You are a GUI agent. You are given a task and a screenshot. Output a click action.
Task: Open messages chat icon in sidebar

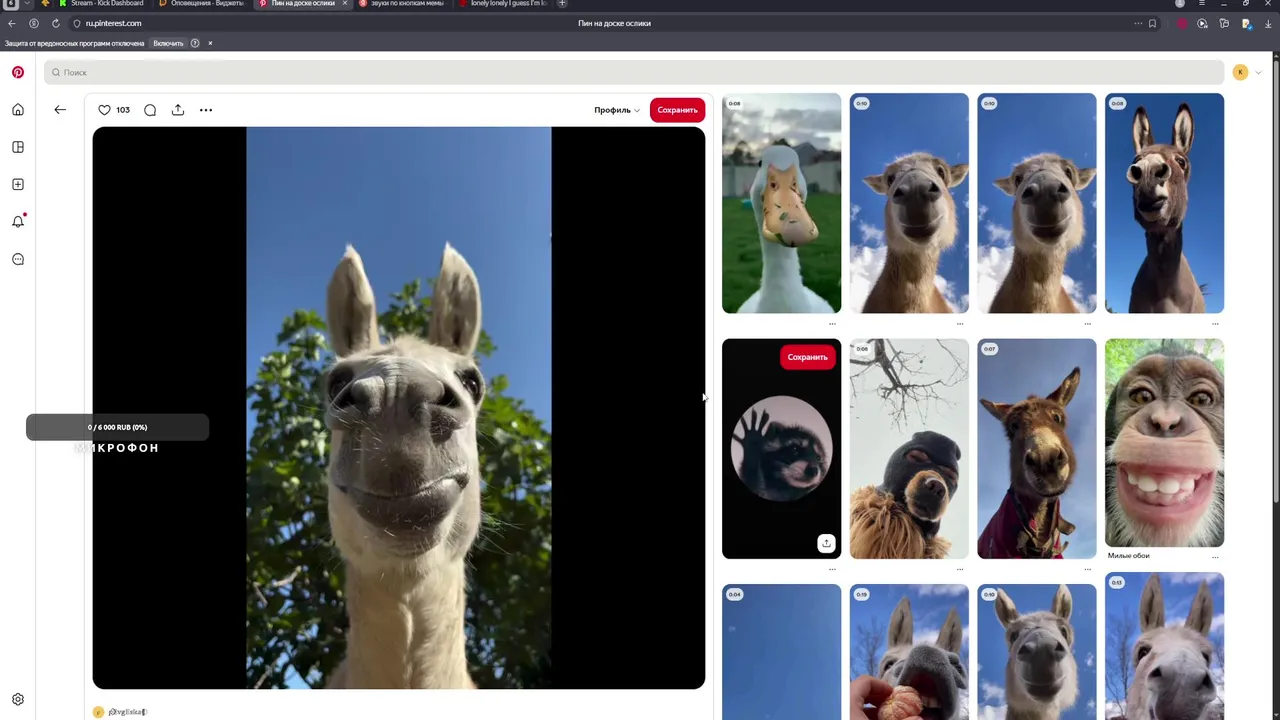click(x=18, y=259)
